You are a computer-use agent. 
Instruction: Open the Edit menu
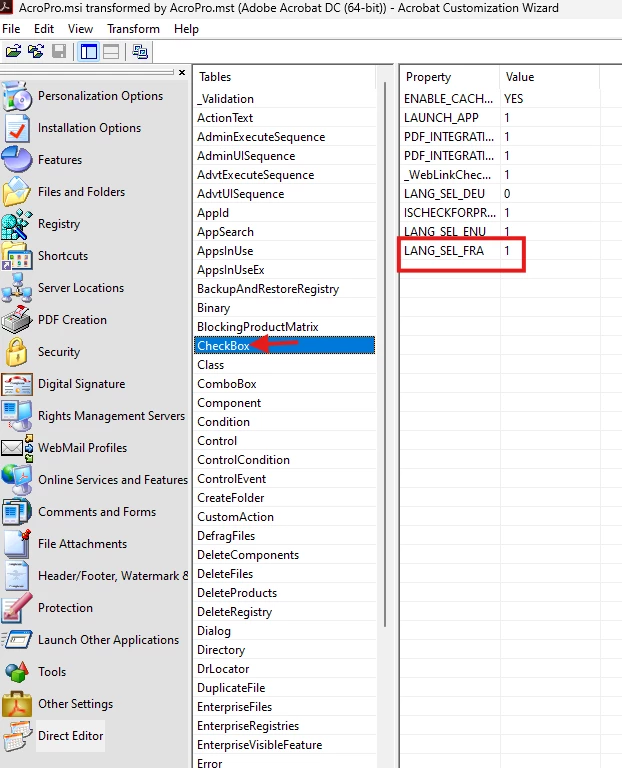pos(44,29)
